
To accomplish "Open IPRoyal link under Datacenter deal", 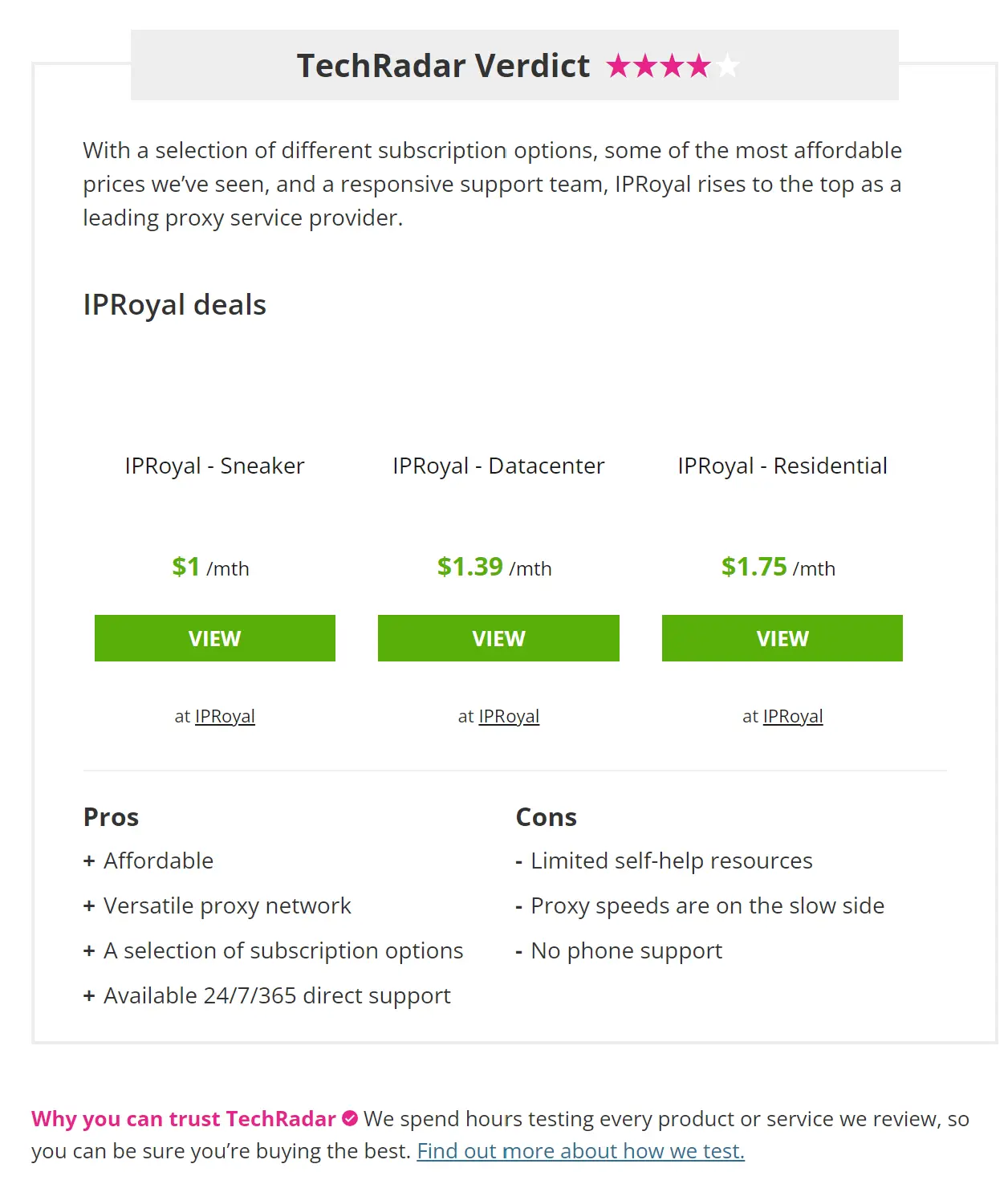I will coord(509,716).
